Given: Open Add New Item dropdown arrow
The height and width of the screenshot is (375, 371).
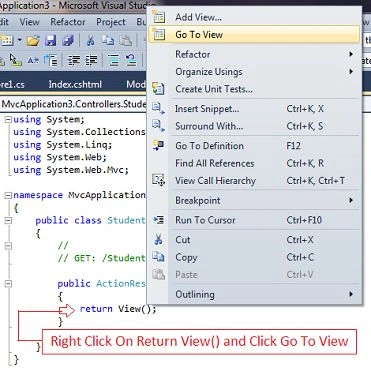Looking at the screenshot, I should pyautogui.click(x=20, y=40).
